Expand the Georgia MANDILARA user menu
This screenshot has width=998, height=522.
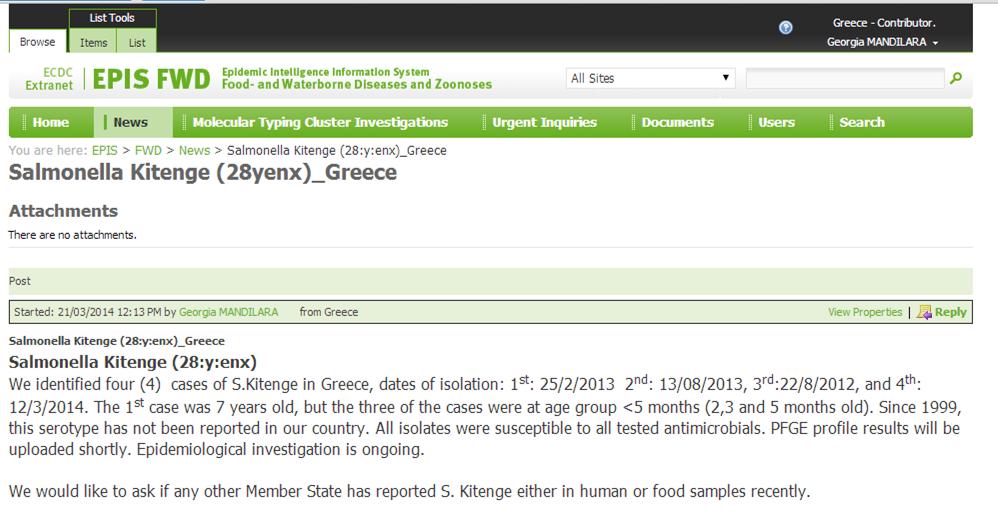(x=882, y=42)
